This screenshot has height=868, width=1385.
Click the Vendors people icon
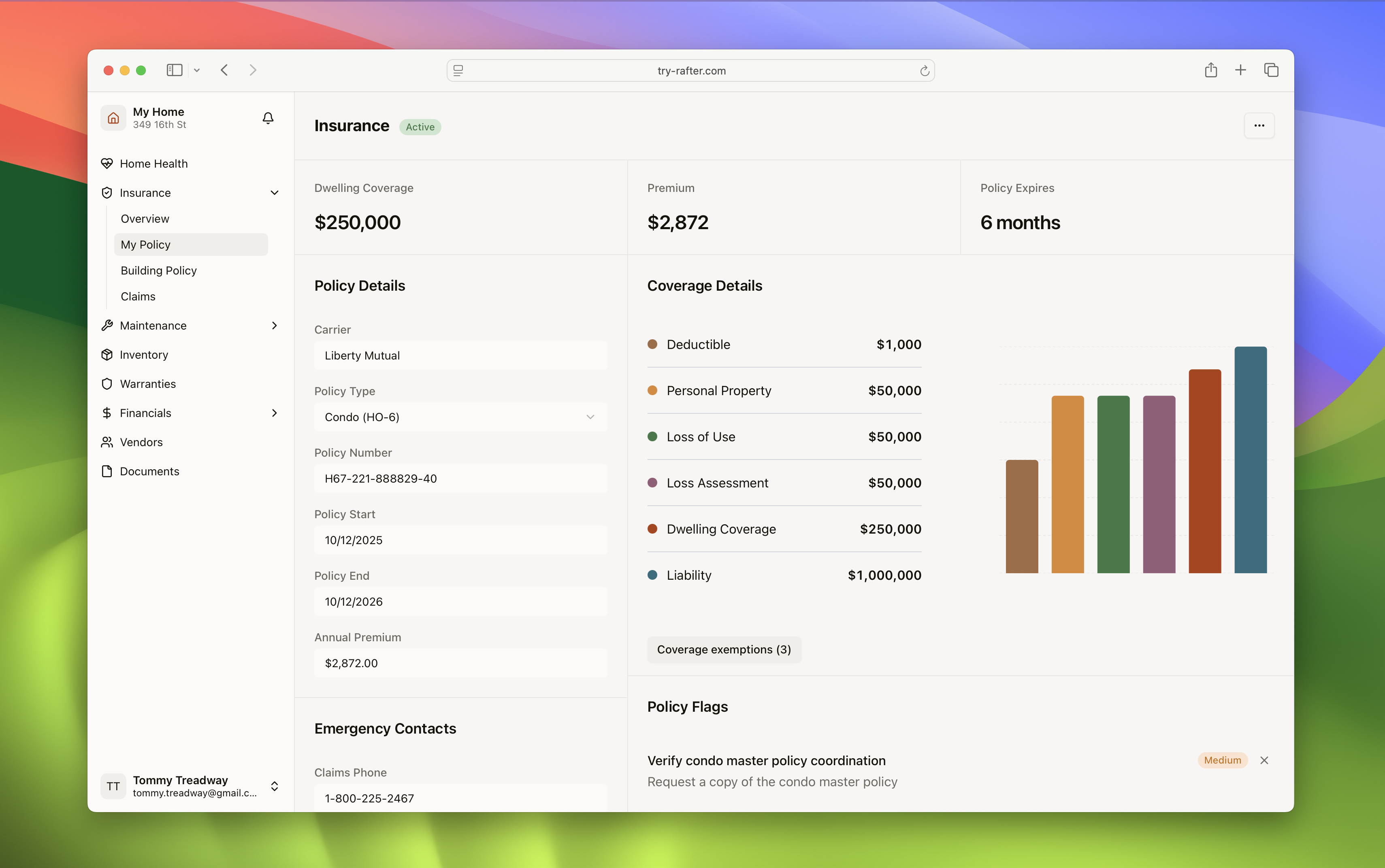[107, 442]
